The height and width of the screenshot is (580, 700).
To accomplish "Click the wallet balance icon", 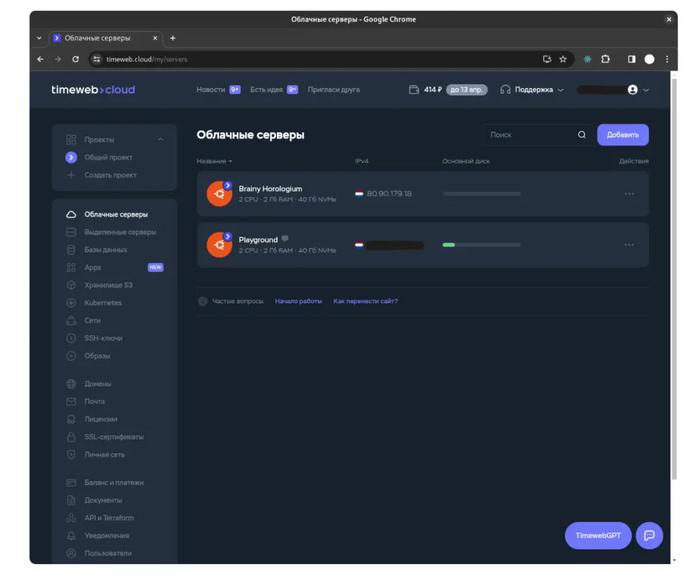I will coord(414,90).
